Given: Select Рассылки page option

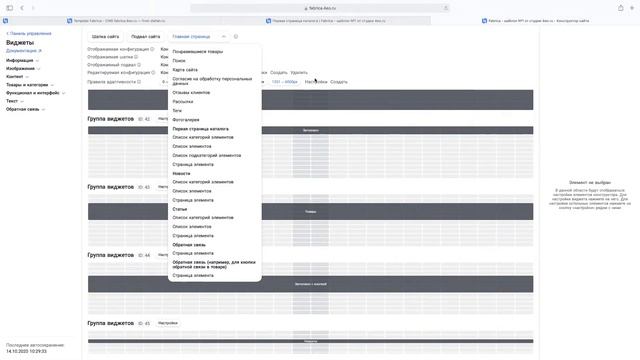Looking at the screenshot, I should coord(182,101).
